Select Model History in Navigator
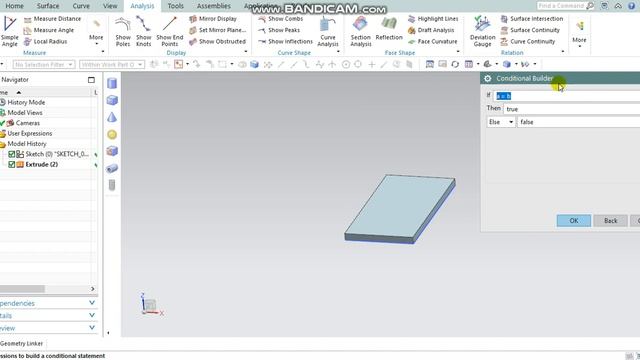 [27, 144]
